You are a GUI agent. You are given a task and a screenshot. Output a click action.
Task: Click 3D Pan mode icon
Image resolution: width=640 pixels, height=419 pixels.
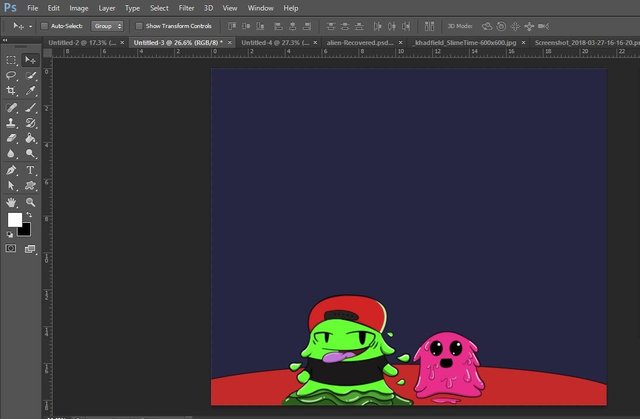(516, 27)
